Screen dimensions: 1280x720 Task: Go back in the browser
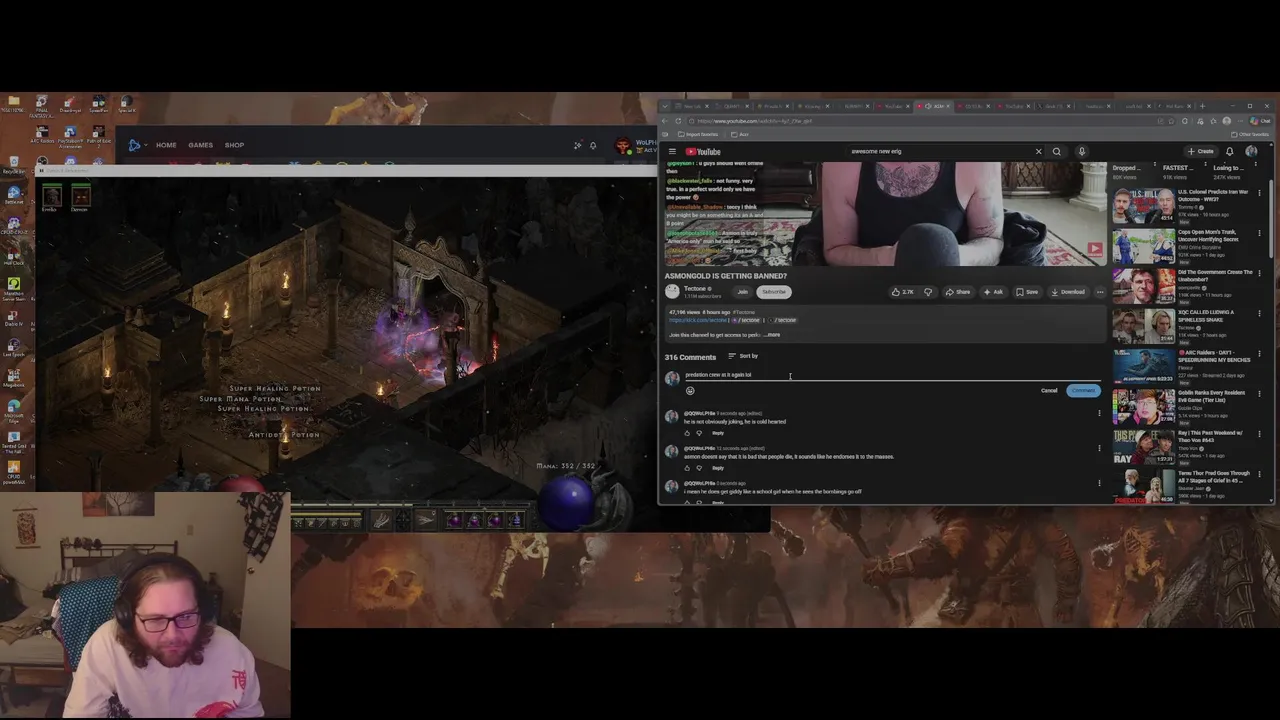click(666, 121)
